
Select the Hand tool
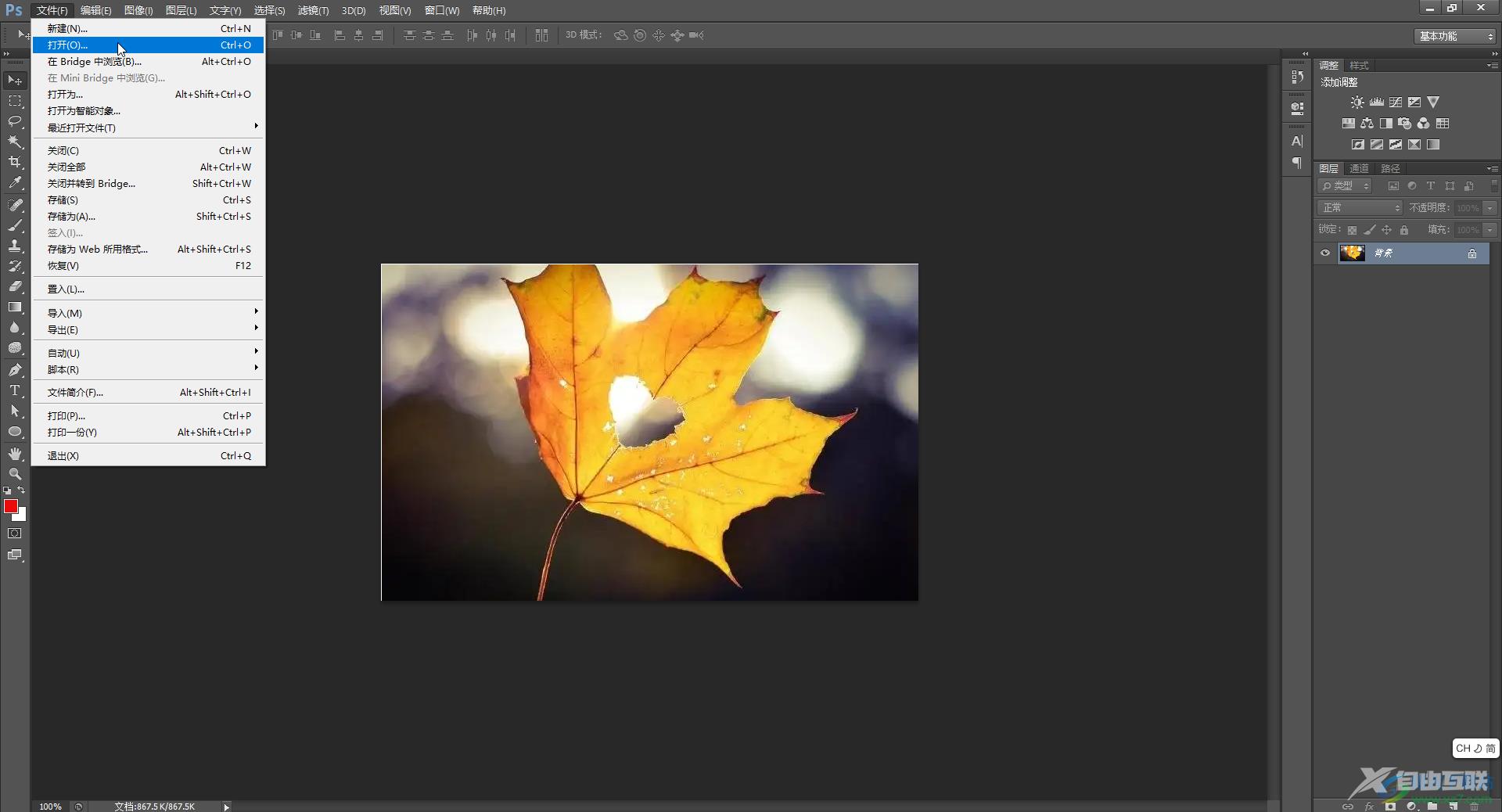pyautogui.click(x=15, y=454)
